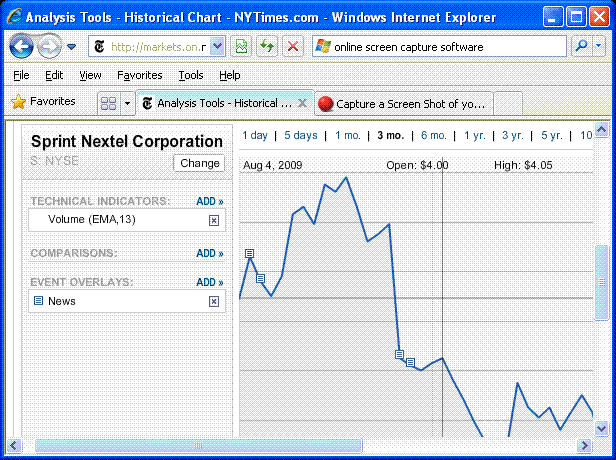Viewport: 616px width, 460px height.
Task: Click the Volume (EMA,13) indicator label
Action: pos(92,219)
